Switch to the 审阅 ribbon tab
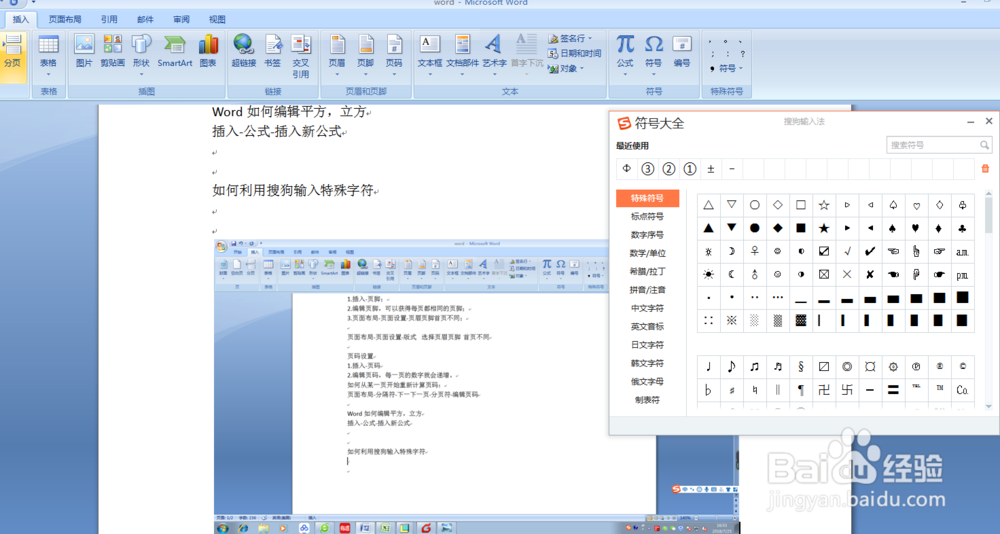Image resolution: width=1000 pixels, height=534 pixels. [x=181, y=19]
